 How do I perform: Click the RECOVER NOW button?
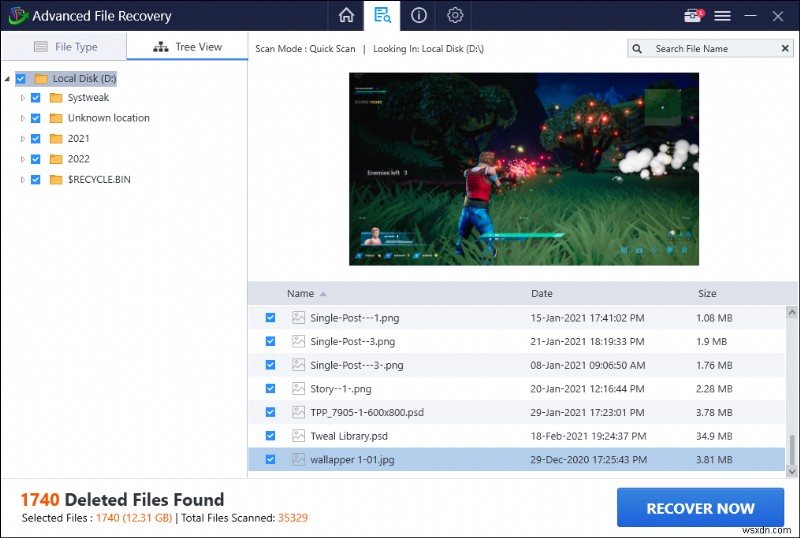coord(700,507)
